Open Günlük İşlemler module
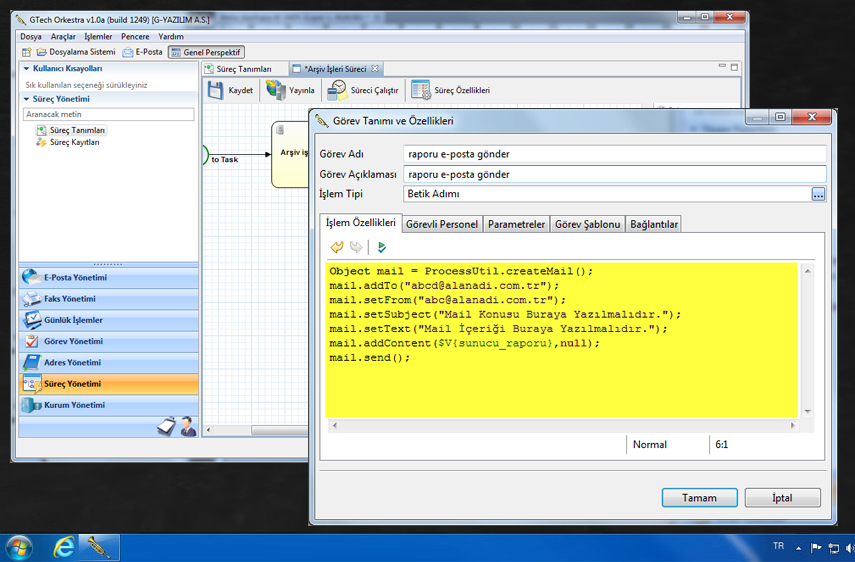 click(x=109, y=320)
